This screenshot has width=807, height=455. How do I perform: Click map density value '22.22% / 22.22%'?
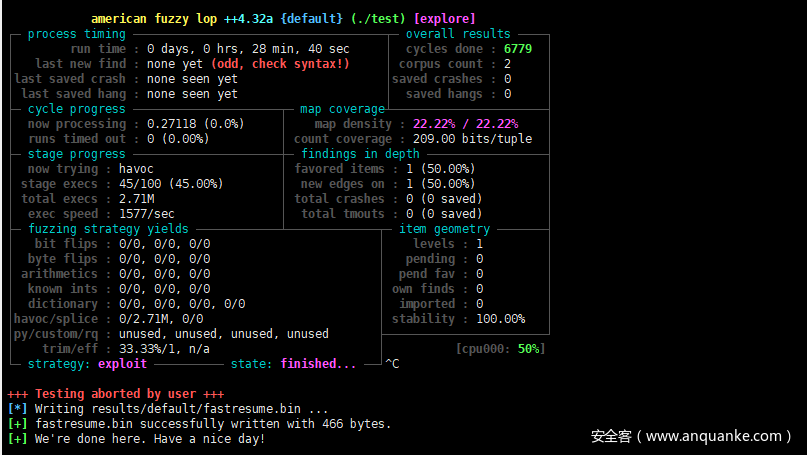[465, 124]
